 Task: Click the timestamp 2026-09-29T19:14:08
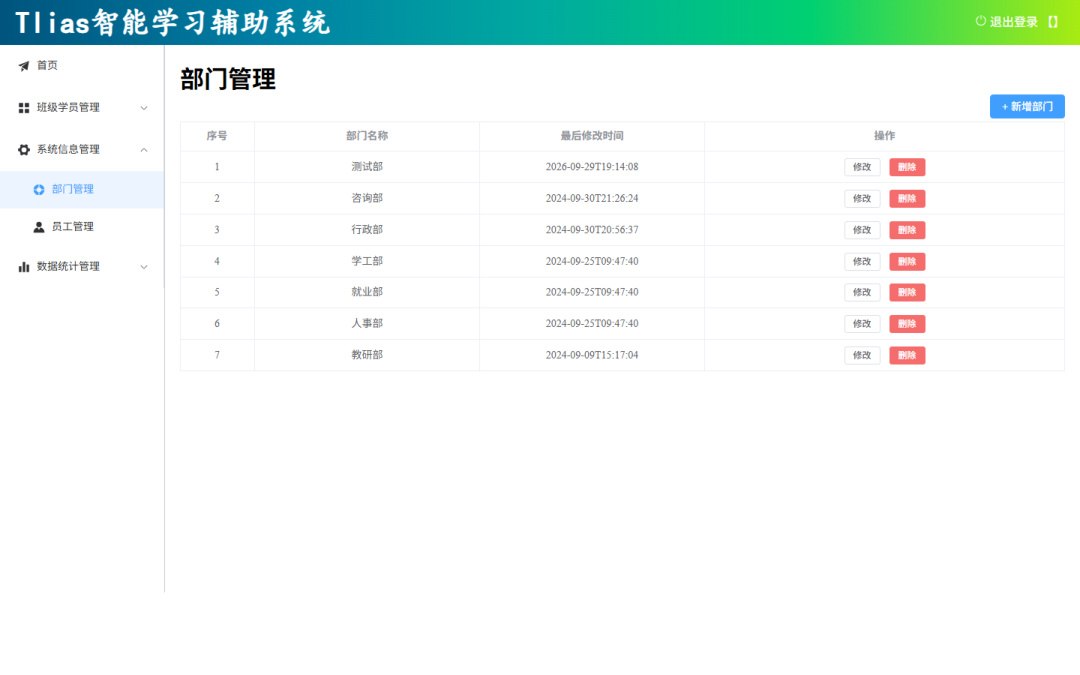(x=592, y=167)
